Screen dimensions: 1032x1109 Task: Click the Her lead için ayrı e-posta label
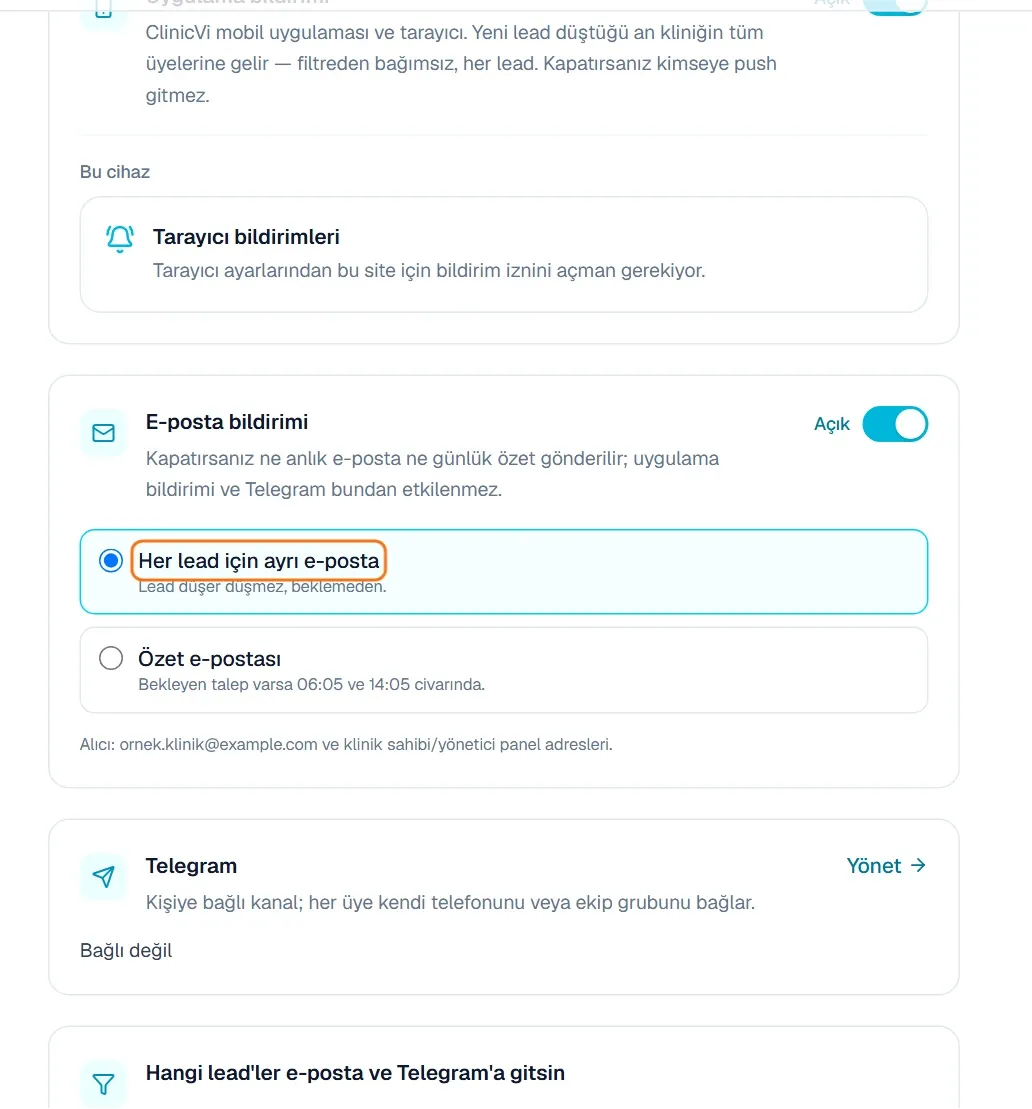[259, 561]
